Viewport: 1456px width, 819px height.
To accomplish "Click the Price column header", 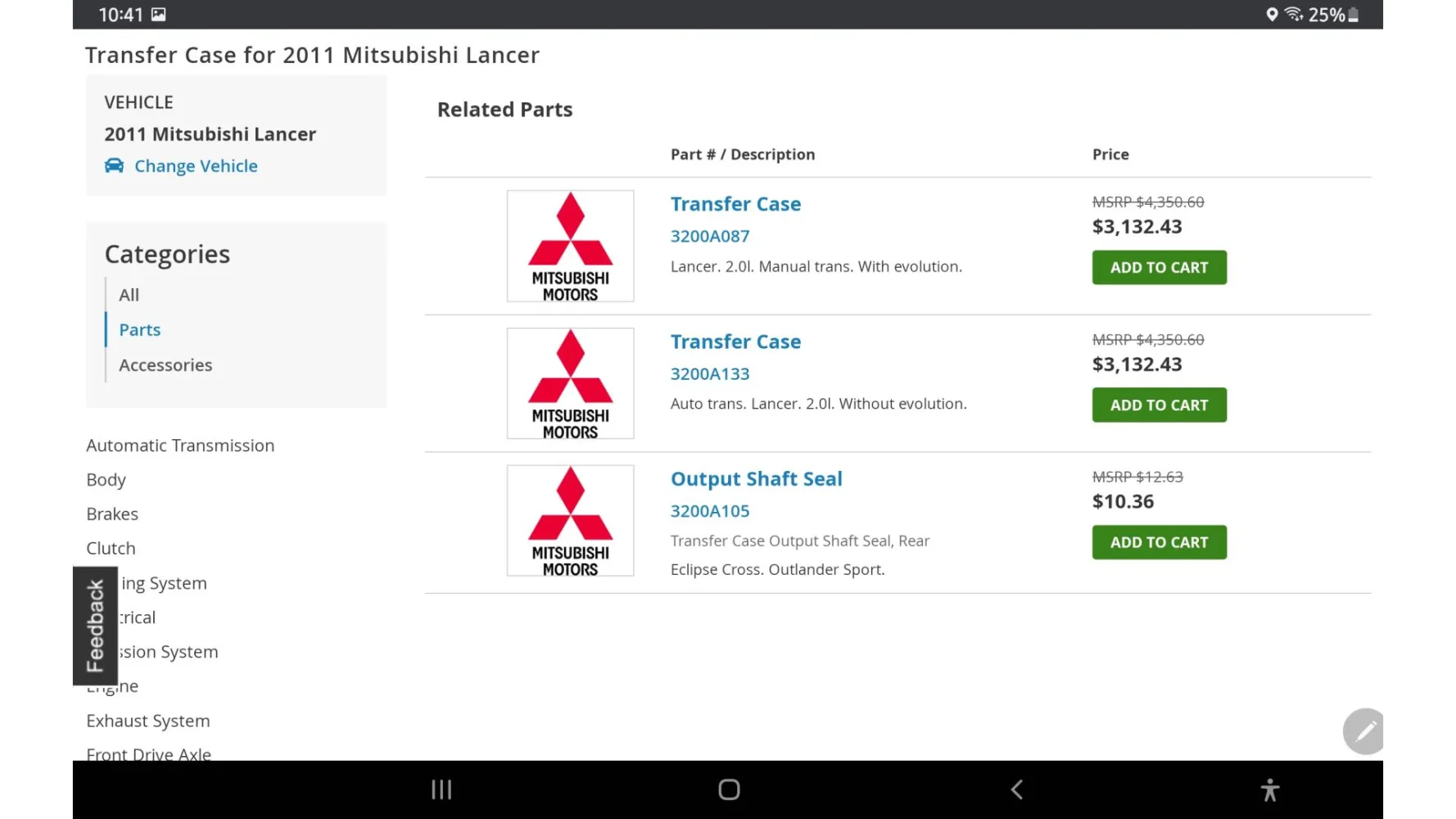I will (1110, 155).
